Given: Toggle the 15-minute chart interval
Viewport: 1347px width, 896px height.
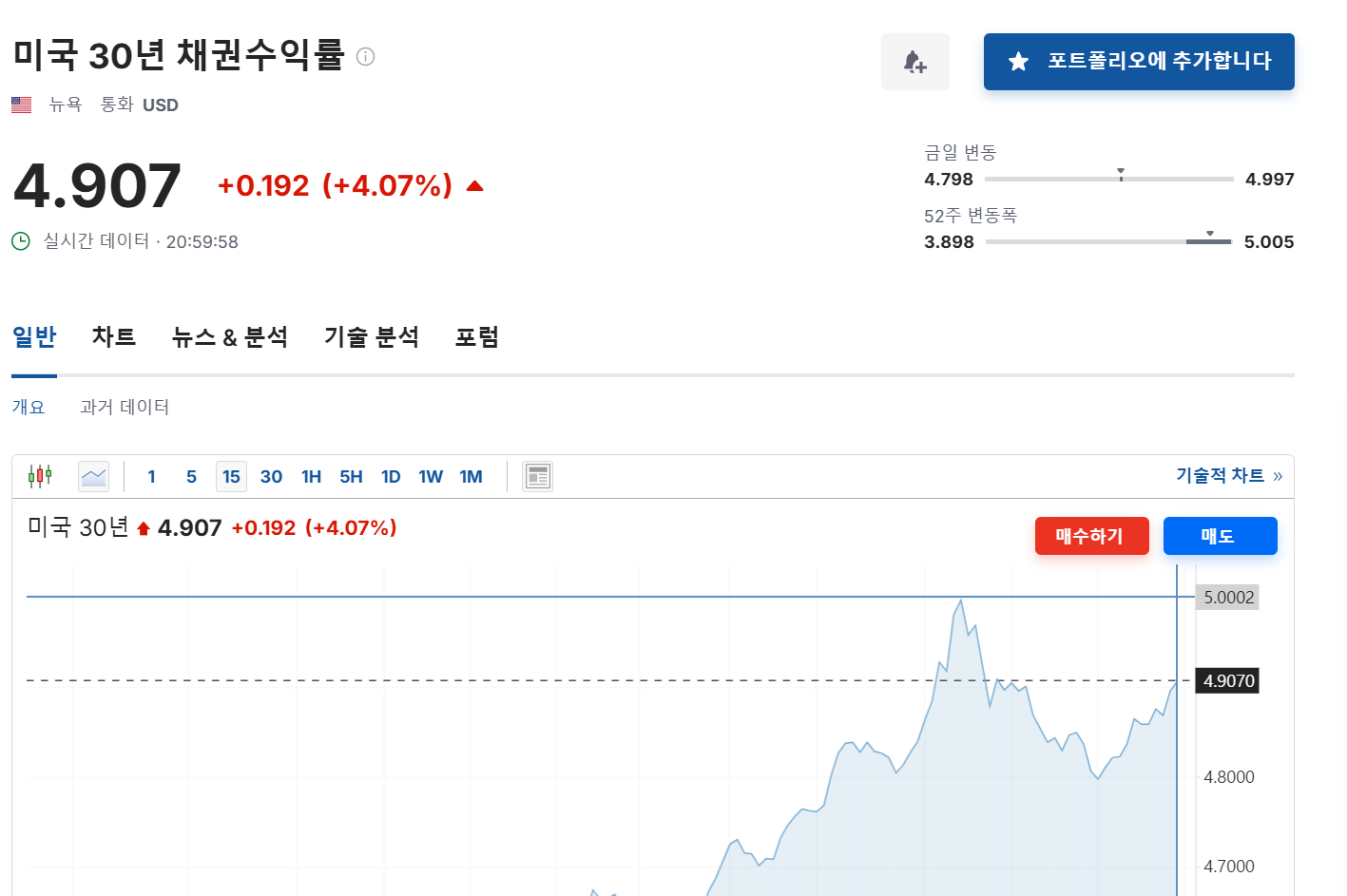Looking at the screenshot, I should (x=231, y=477).
